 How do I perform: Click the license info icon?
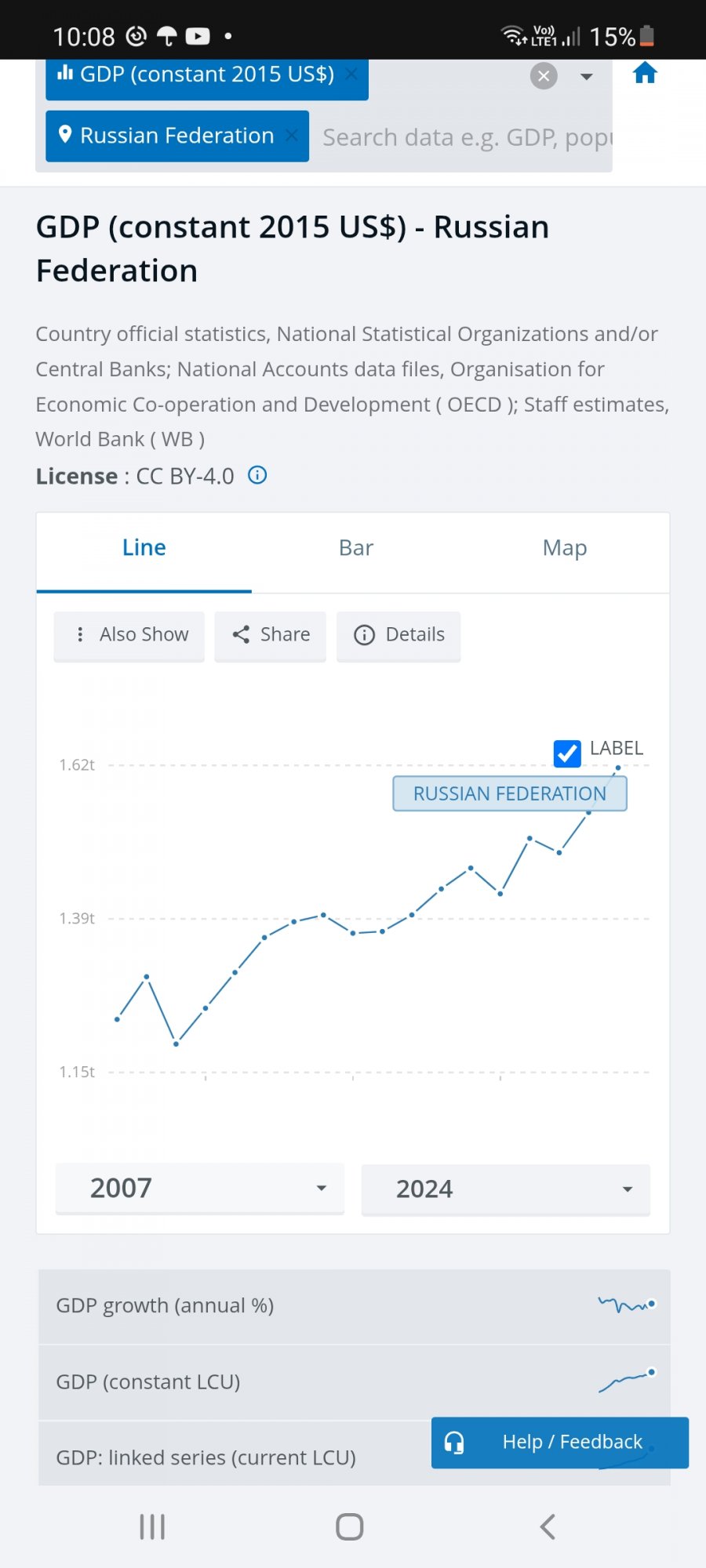click(x=257, y=475)
